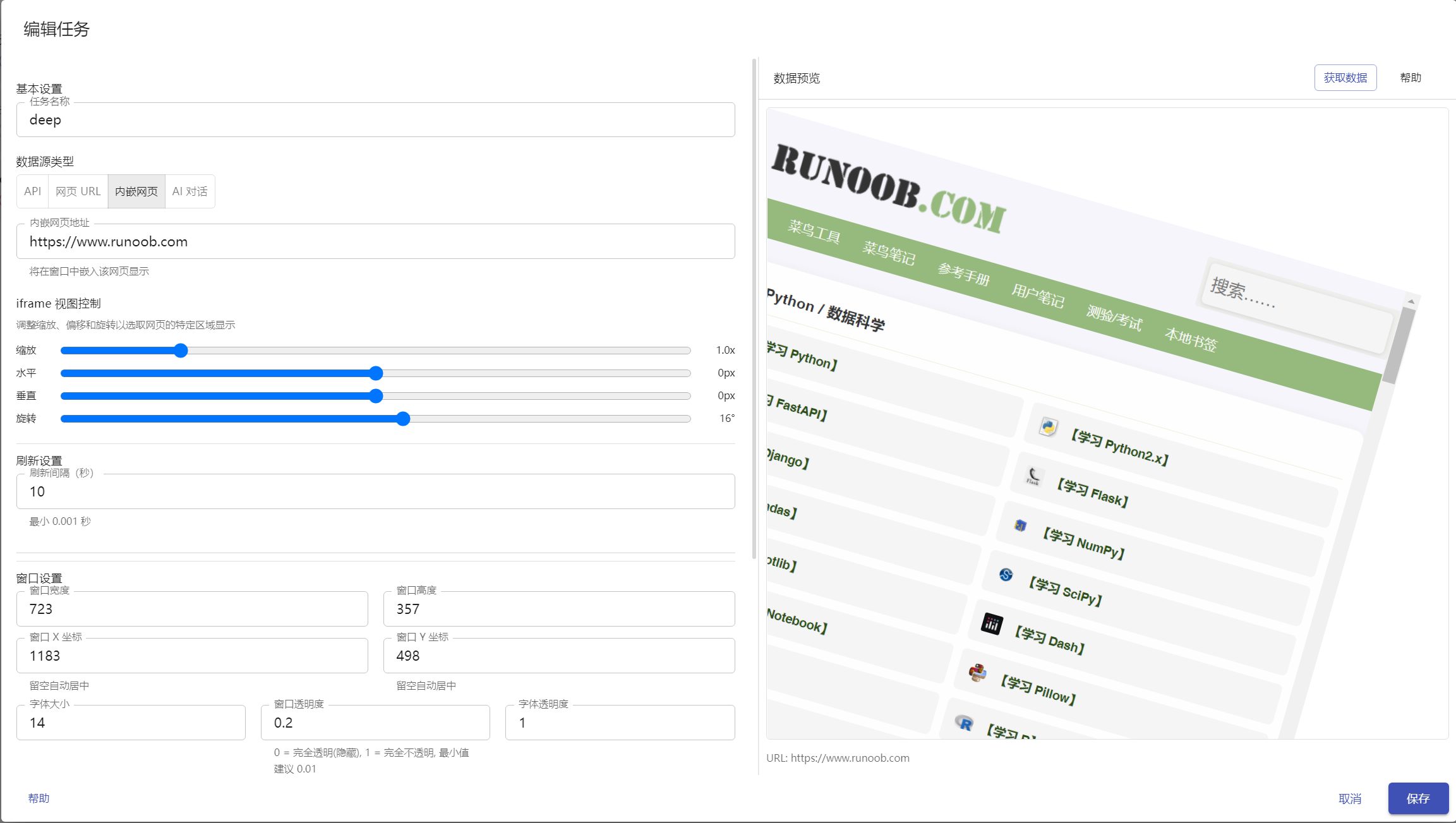This screenshot has height=823, width=1456.
Task: Click the R language icon in preview
Action: 964,723
